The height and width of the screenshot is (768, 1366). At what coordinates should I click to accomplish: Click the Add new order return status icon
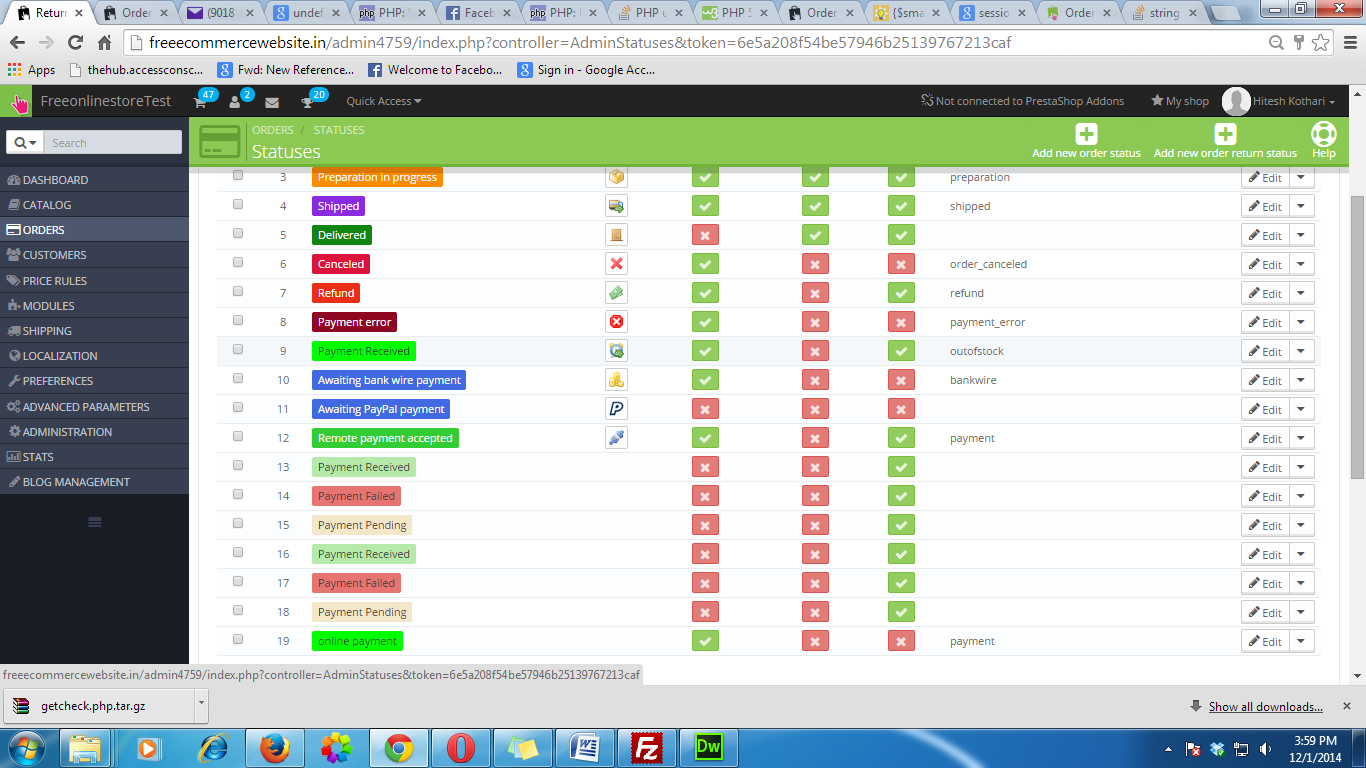click(1225, 134)
